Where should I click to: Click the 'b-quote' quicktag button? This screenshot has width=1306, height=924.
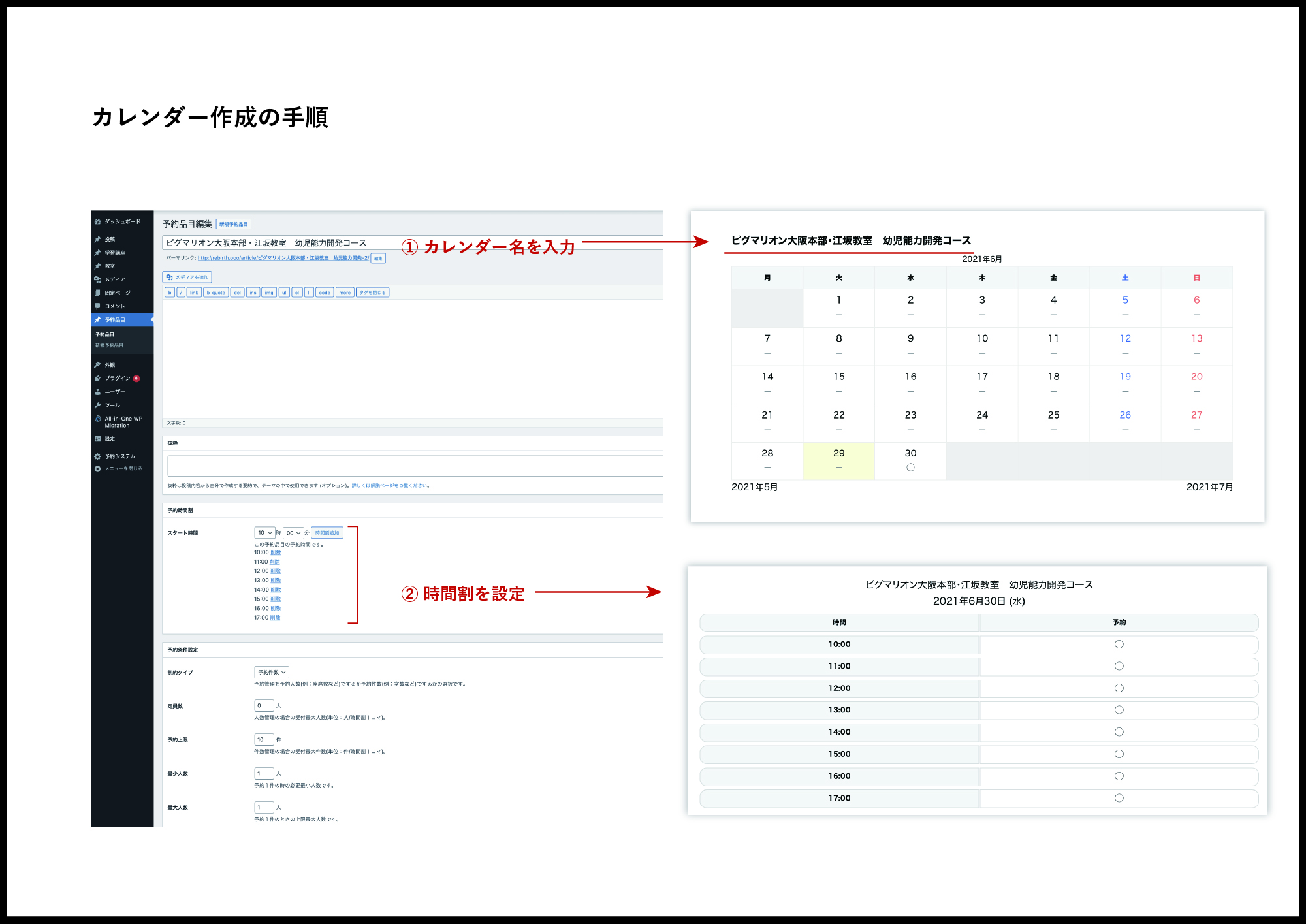pyautogui.click(x=215, y=293)
